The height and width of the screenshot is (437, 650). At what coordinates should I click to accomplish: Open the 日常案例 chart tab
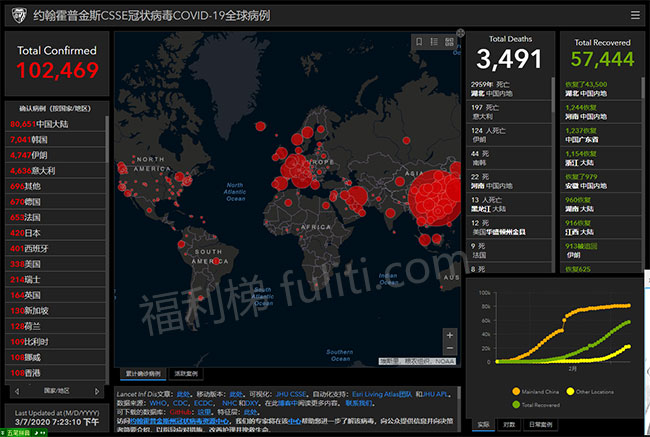point(539,425)
